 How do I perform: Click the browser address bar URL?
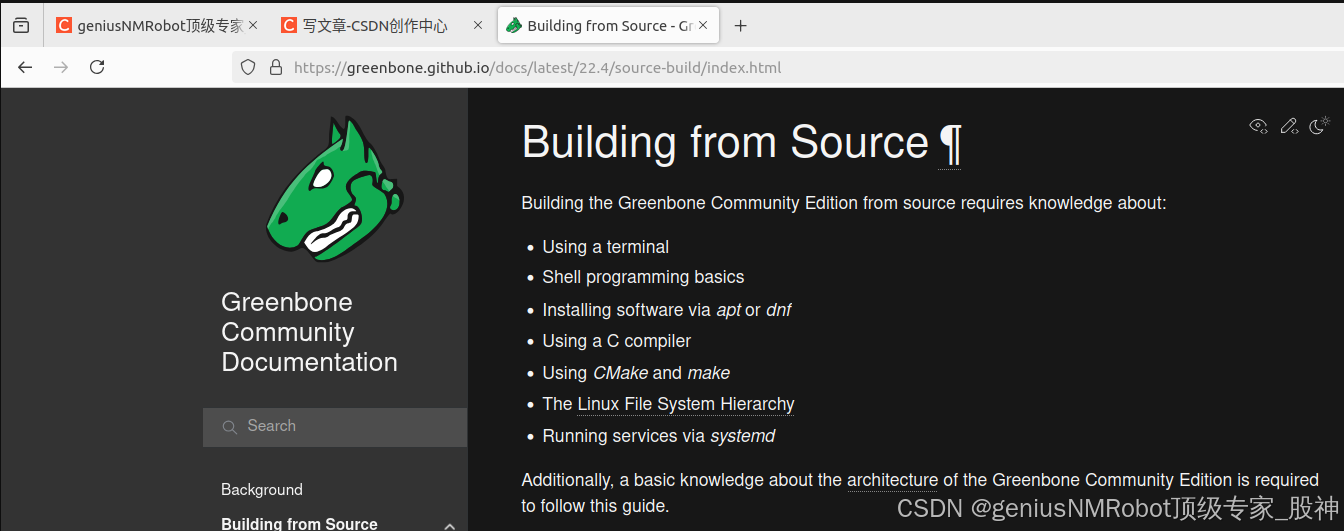(537, 68)
